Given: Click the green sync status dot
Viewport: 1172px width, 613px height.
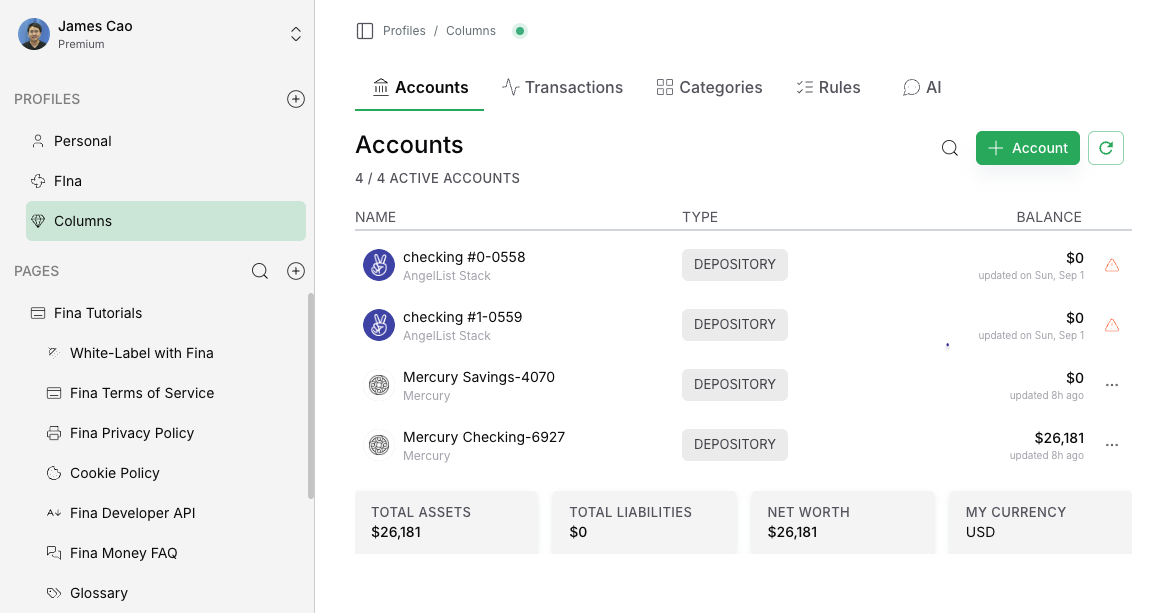Looking at the screenshot, I should click(519, 31).
